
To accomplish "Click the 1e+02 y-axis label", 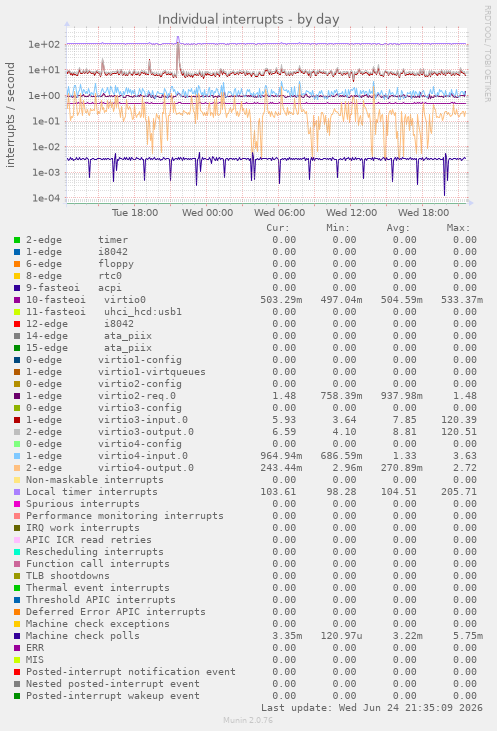I will click(x=44, y=45).
